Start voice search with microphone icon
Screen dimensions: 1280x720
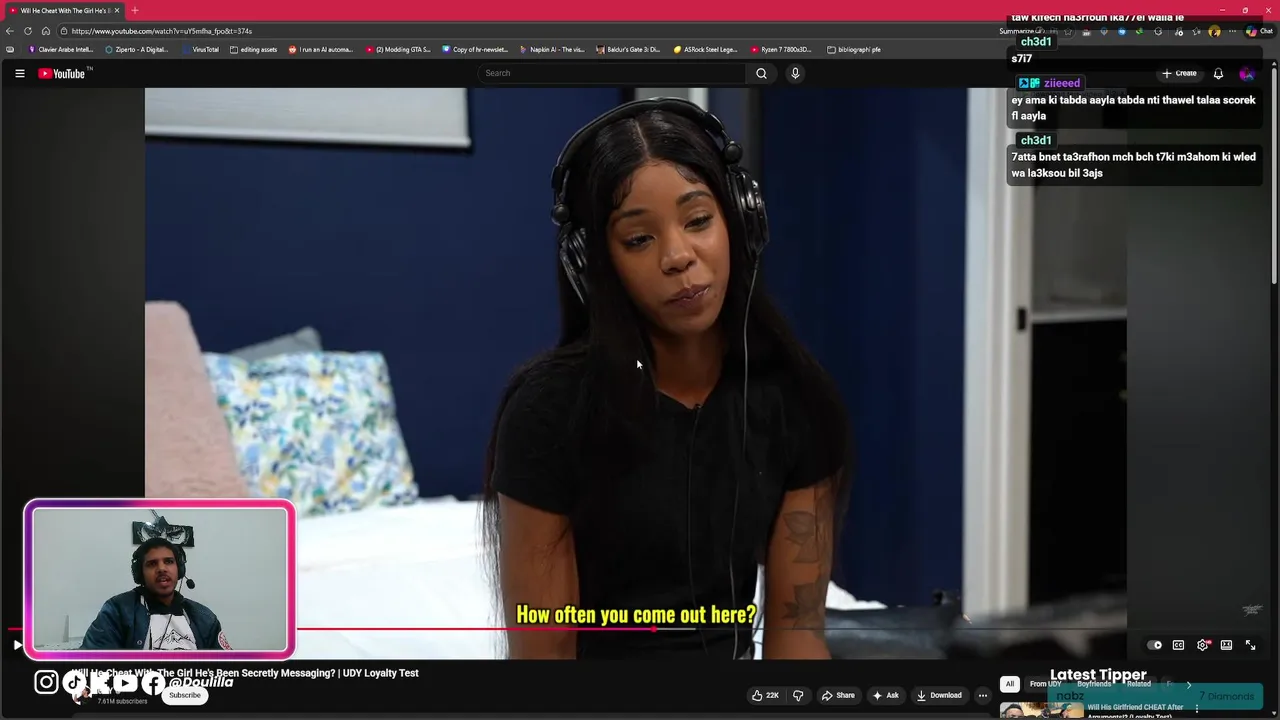(795, 73)
